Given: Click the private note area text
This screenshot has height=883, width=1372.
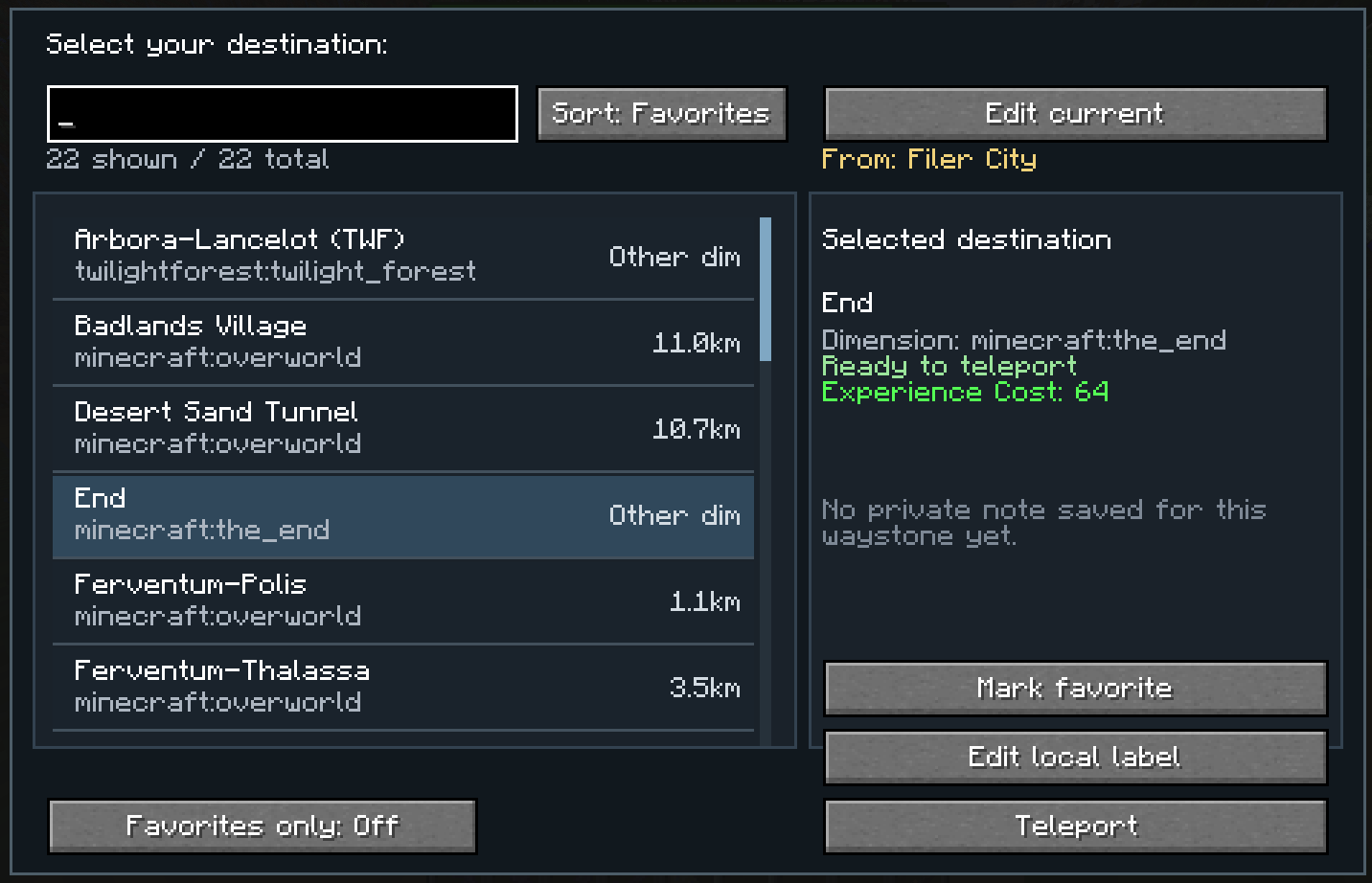Looking at the screenshot, I should point(1044,522).
